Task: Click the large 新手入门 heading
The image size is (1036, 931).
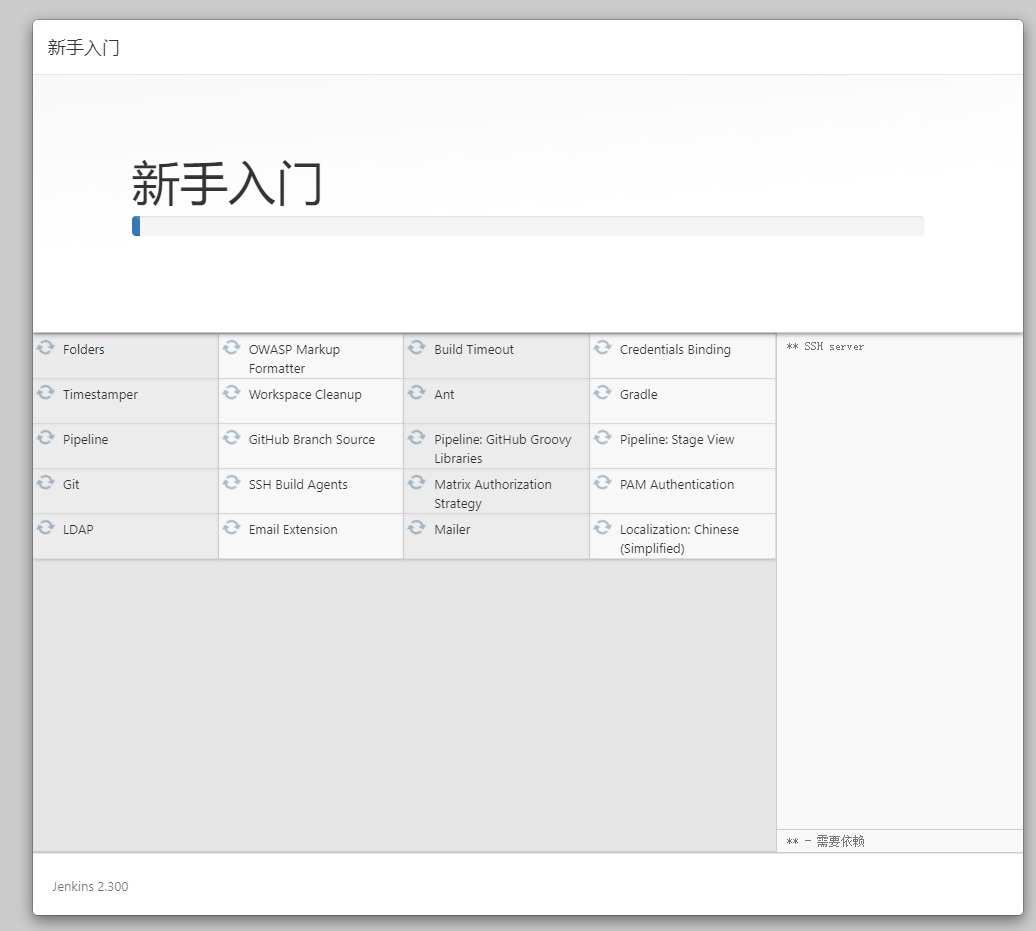Action: [x=227, y=184]
